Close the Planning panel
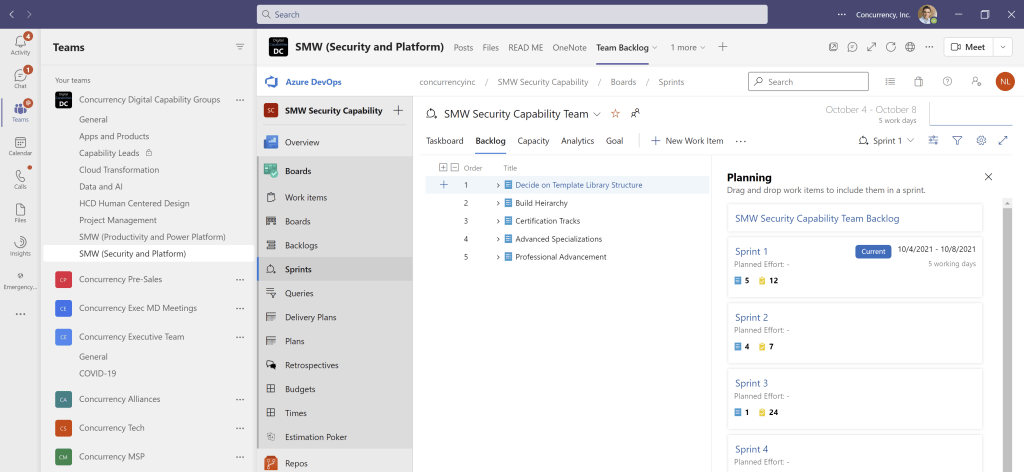This screenshot has width=1024, height=472. coord(988,177)
